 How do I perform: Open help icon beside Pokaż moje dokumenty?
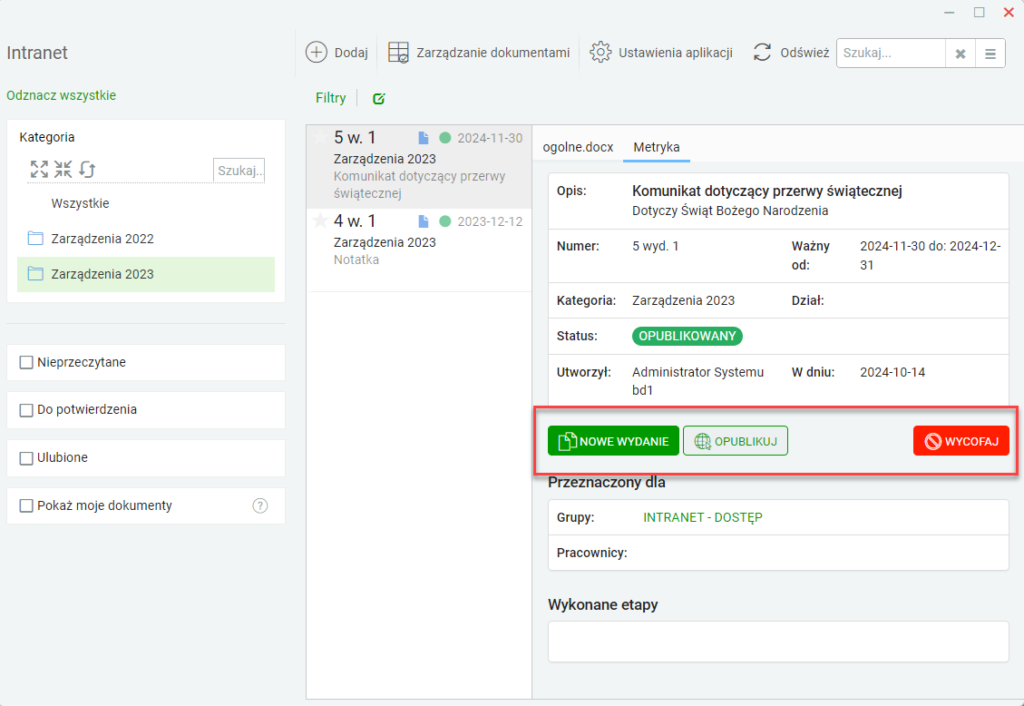click(260, 505)
